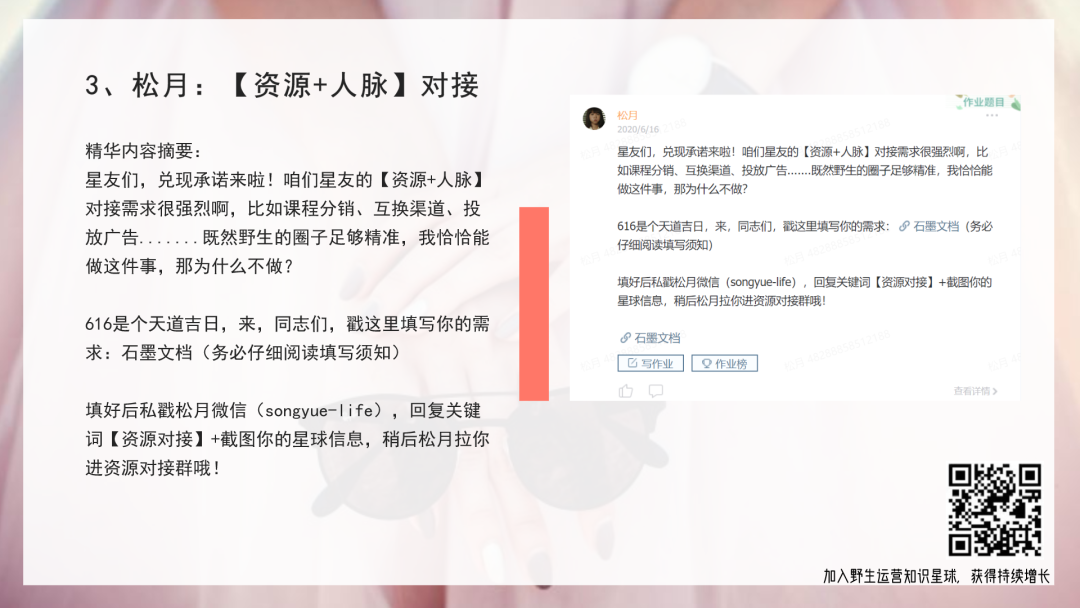This screenshot has height=608, width=1080.
Task: Click the slide title 松月:【资源+人脉】对接
Action: pyautogui.click(x=282, y=85)
